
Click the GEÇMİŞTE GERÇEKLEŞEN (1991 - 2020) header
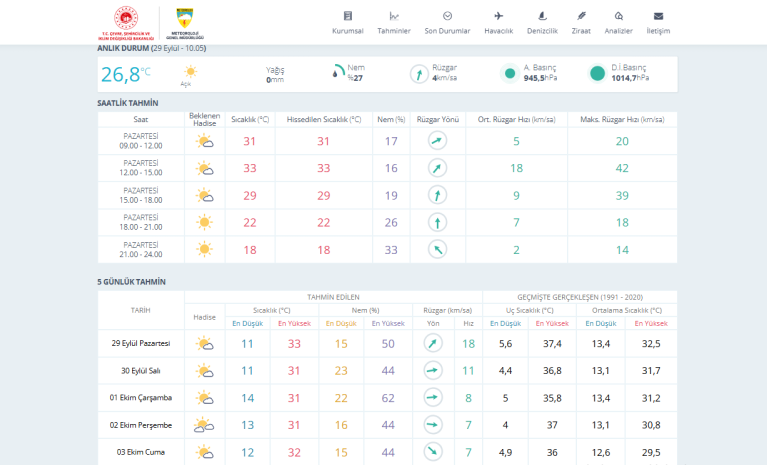pos(580,297)
